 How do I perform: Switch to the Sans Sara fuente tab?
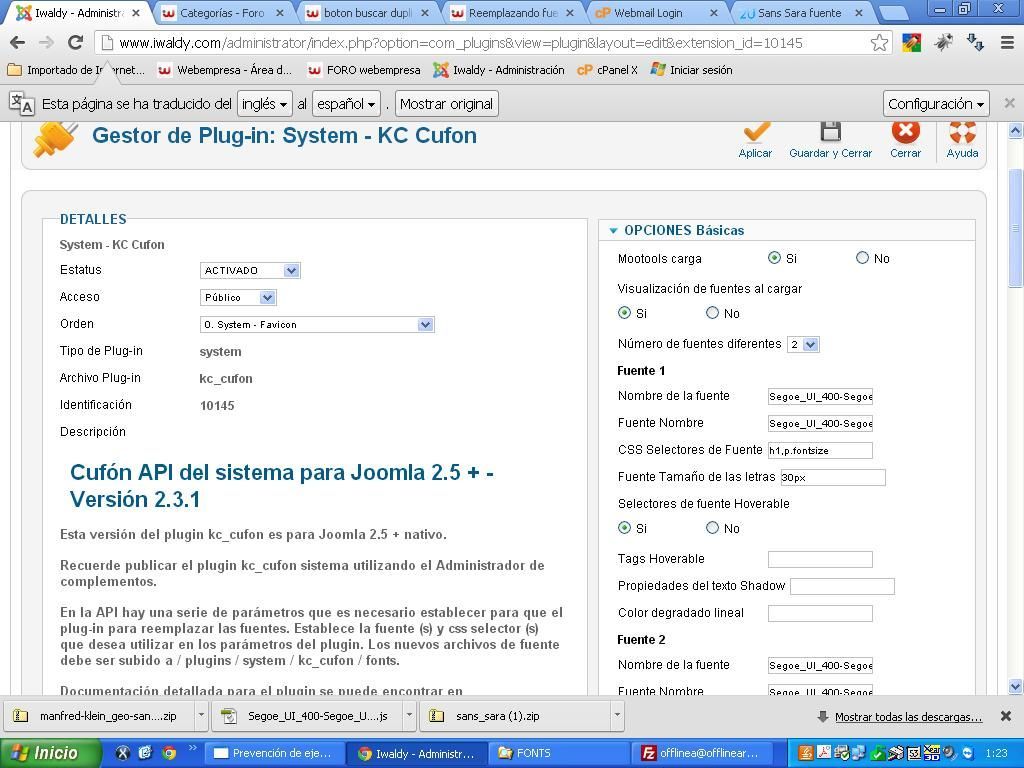(802, 13)
